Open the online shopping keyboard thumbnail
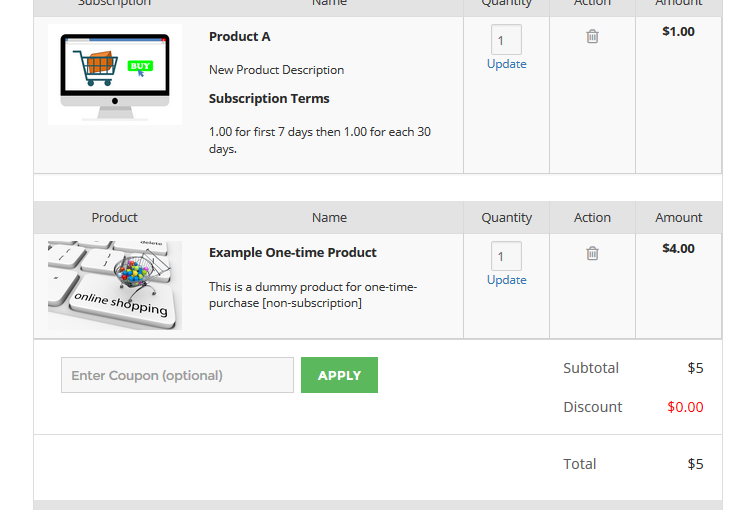Image resolution: width=756 pixels, height=510 pixels. 115,285
